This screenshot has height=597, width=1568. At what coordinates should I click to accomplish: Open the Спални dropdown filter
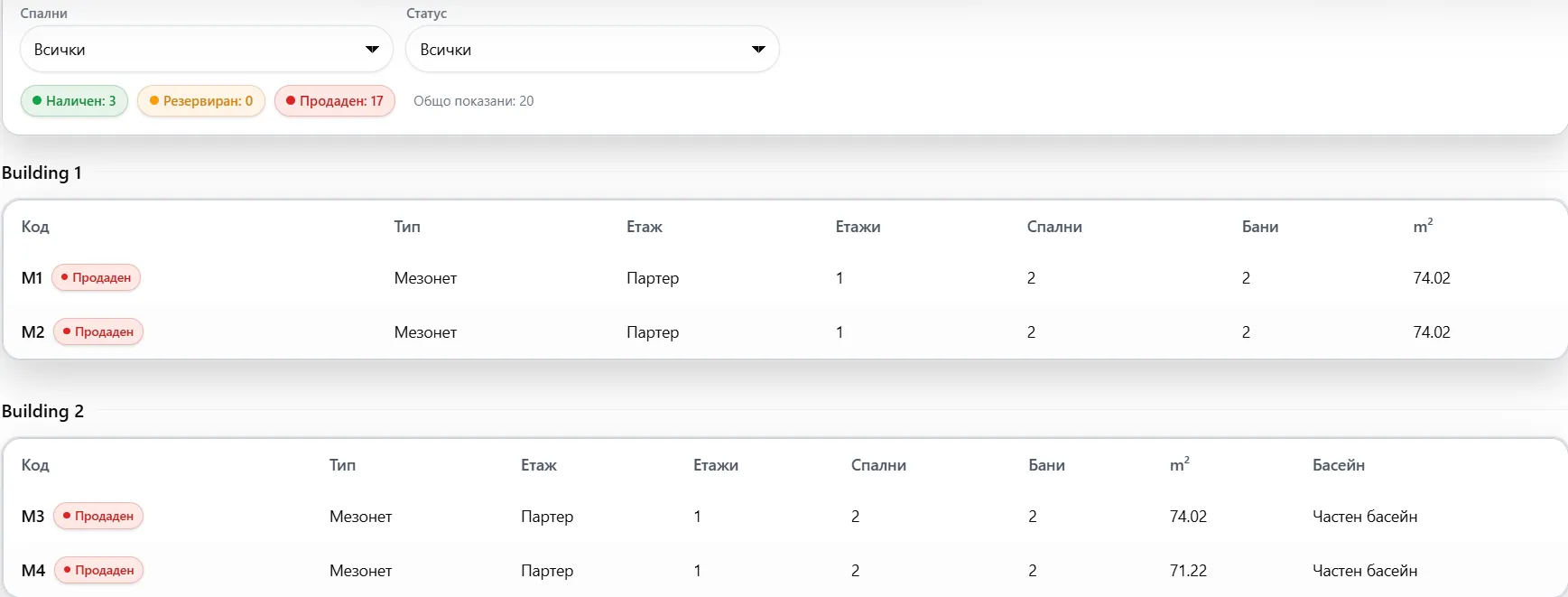(206, 50)
